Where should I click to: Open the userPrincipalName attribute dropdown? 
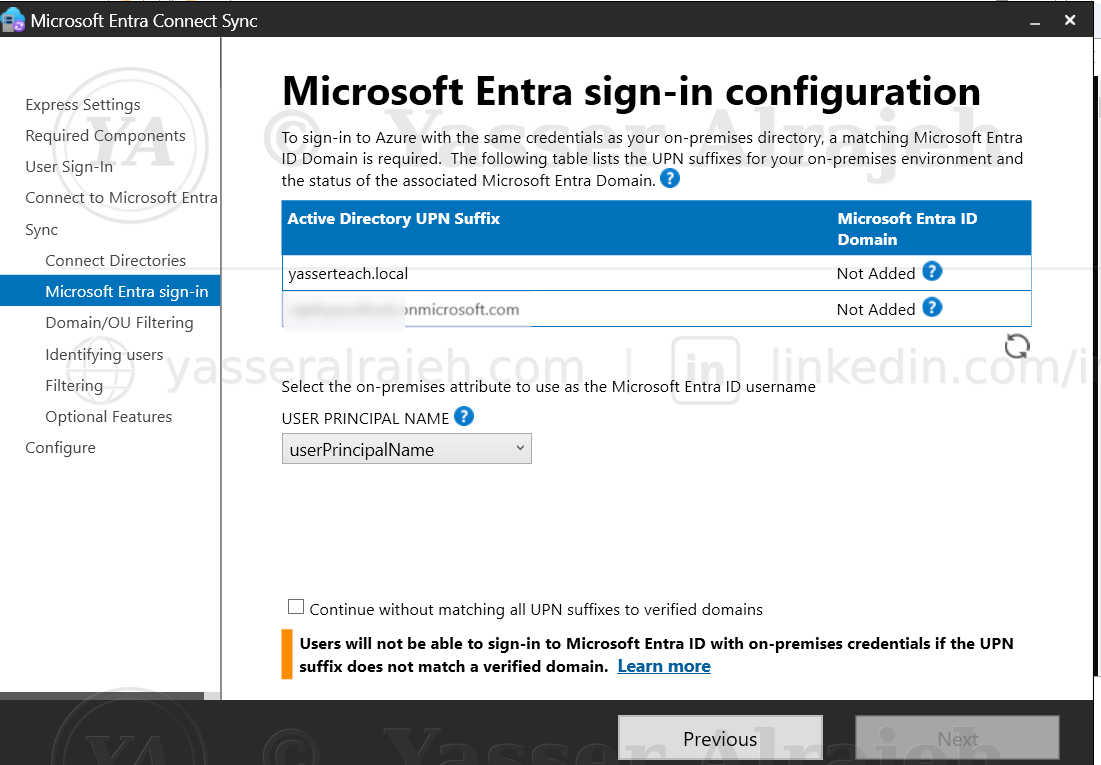(x=407, y=449)
